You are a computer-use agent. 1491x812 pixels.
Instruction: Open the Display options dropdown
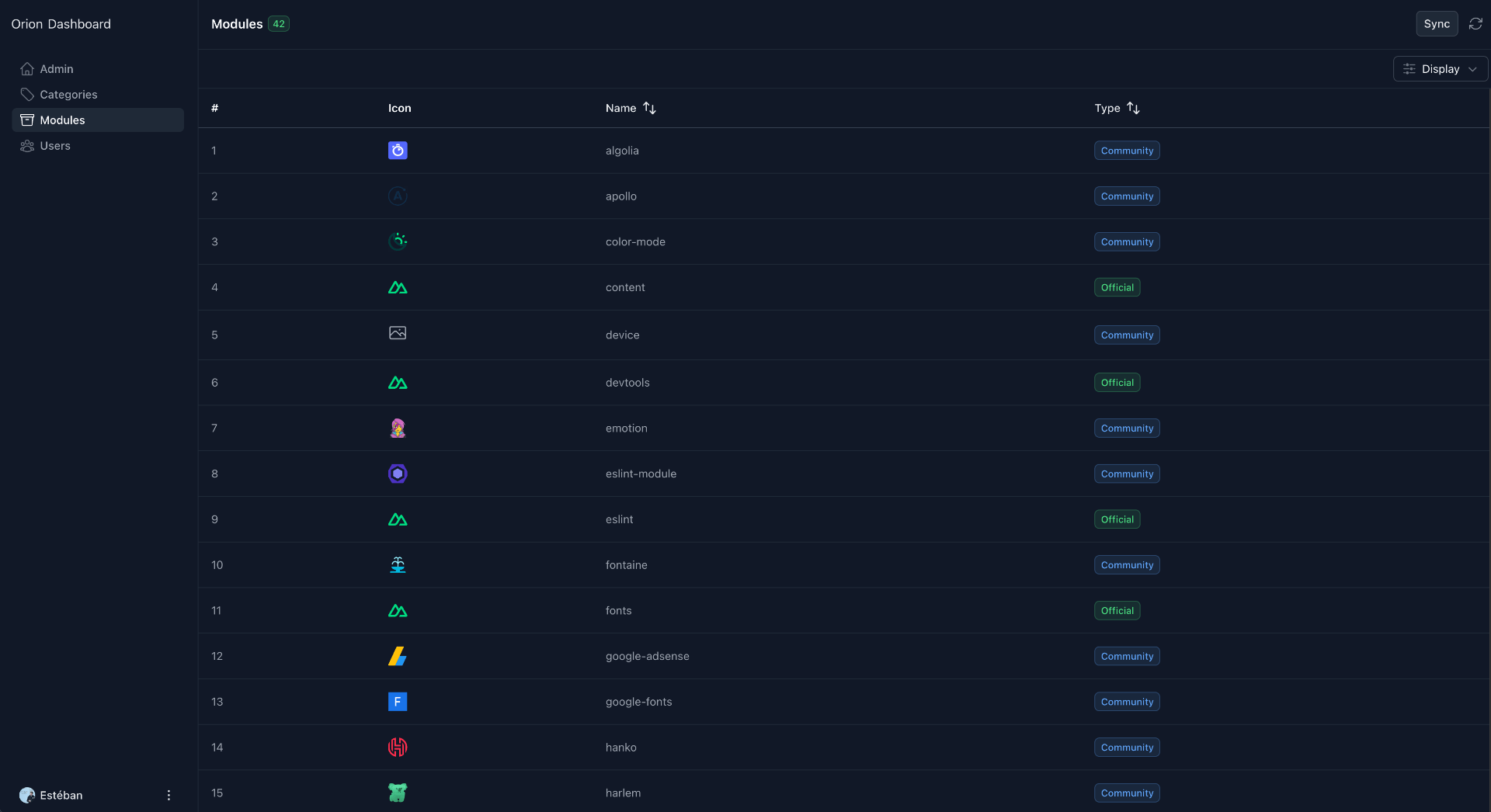click(1439, 68)
